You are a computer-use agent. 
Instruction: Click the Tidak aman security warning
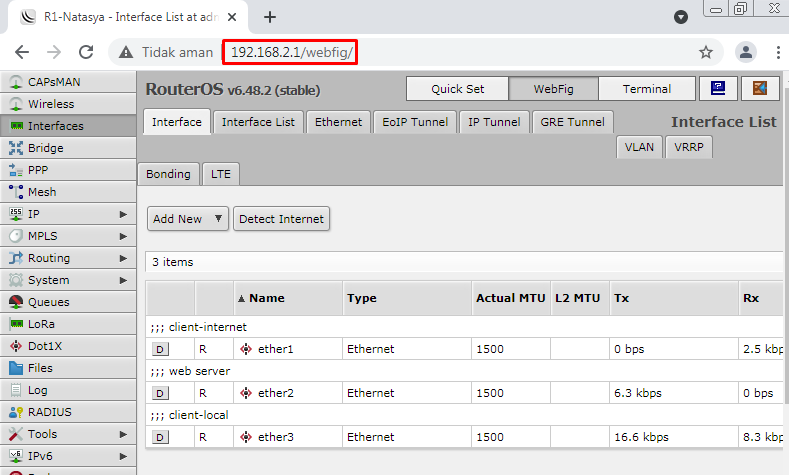(x=166, y=52)
